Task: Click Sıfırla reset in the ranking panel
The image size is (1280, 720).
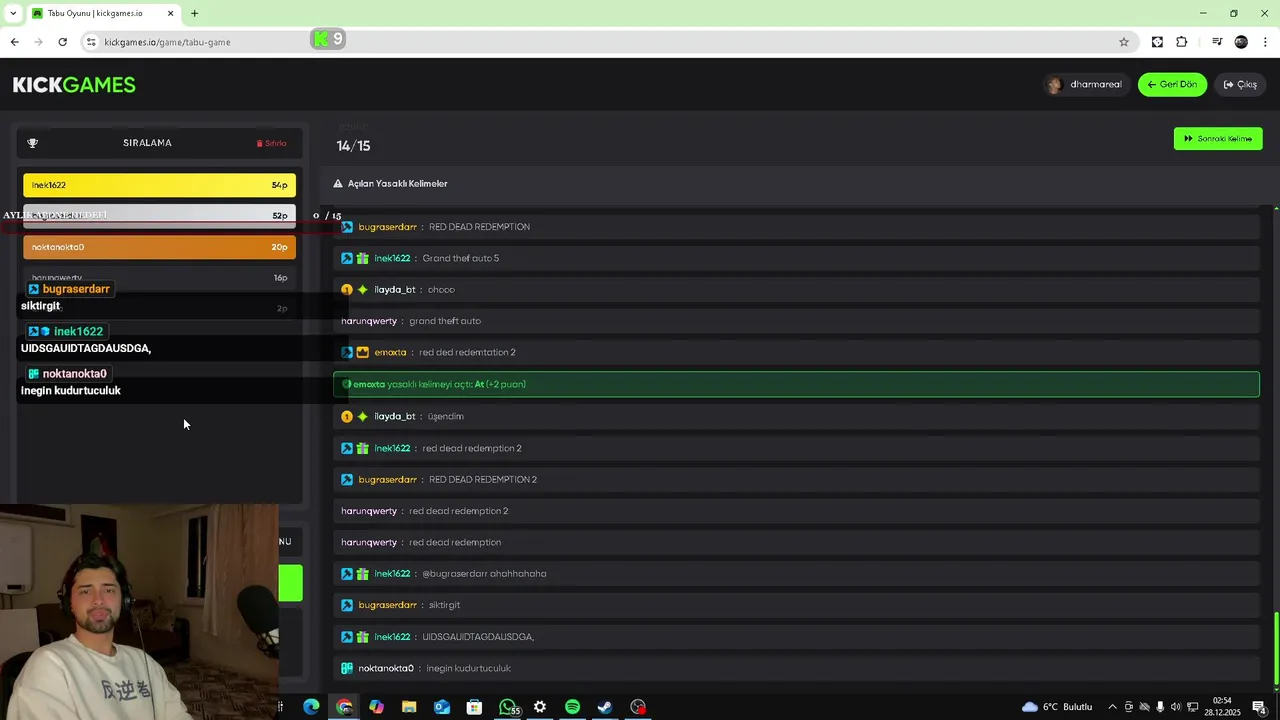Action: (272, 143)
